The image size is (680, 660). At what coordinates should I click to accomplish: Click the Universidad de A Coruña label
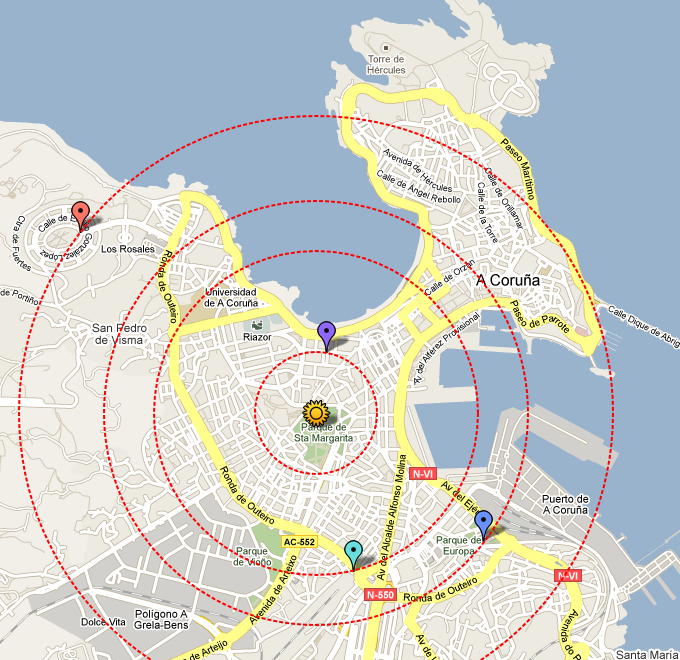231,298
